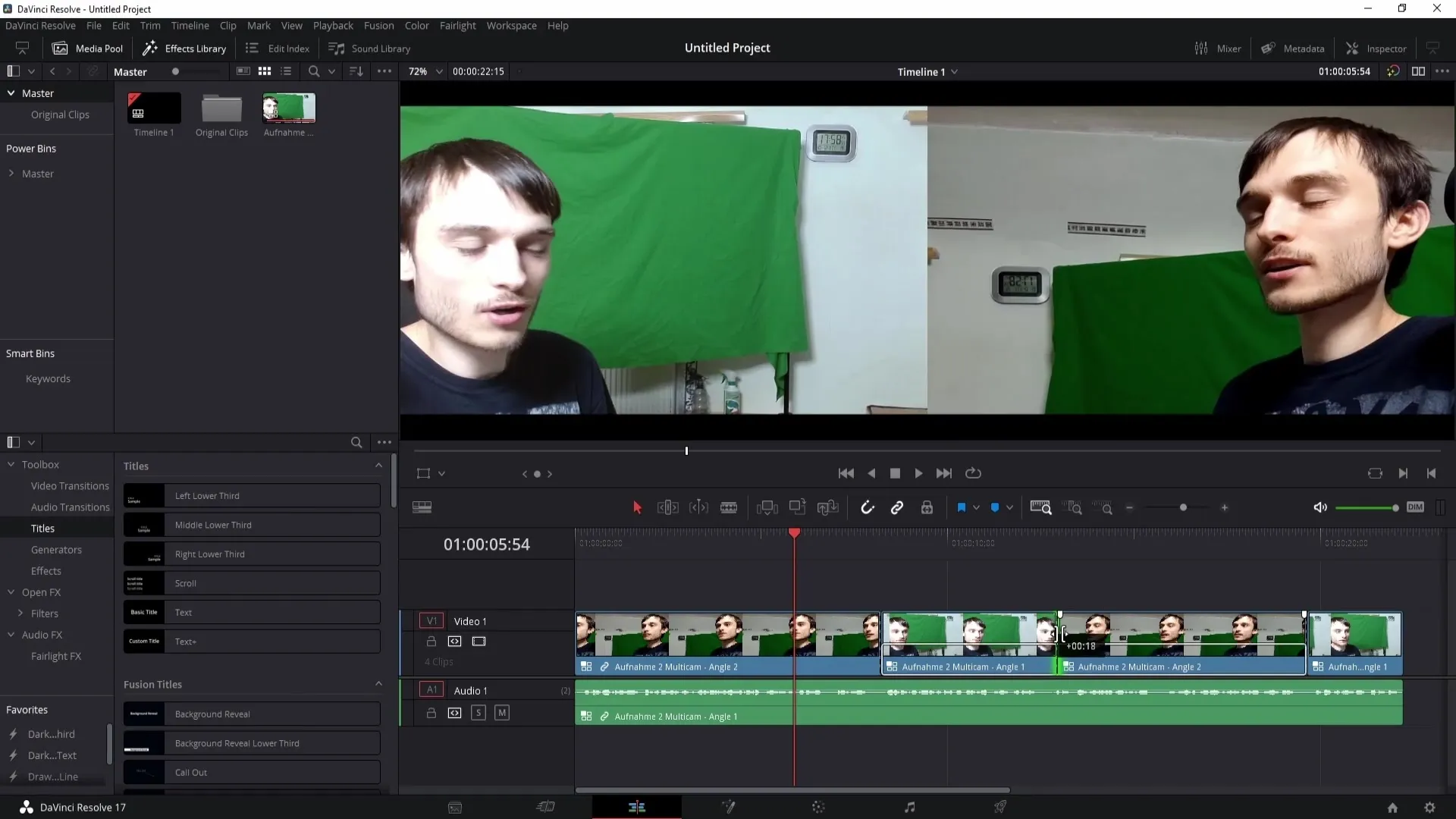Collapse the Titles section
Viewport: 1456px width, 819px height.
pyautogui.click(x=378, y=466)
